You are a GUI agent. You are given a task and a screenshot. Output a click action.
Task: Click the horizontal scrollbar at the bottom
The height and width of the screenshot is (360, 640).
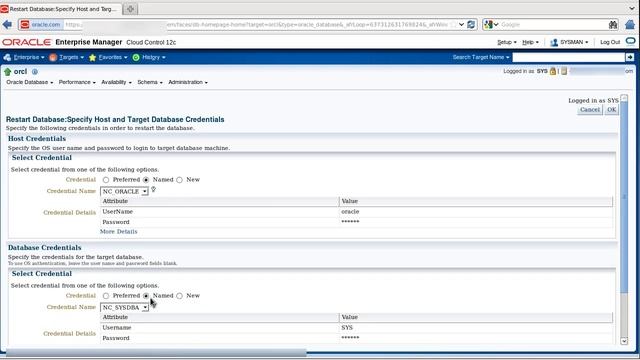(x=155, y=352)
